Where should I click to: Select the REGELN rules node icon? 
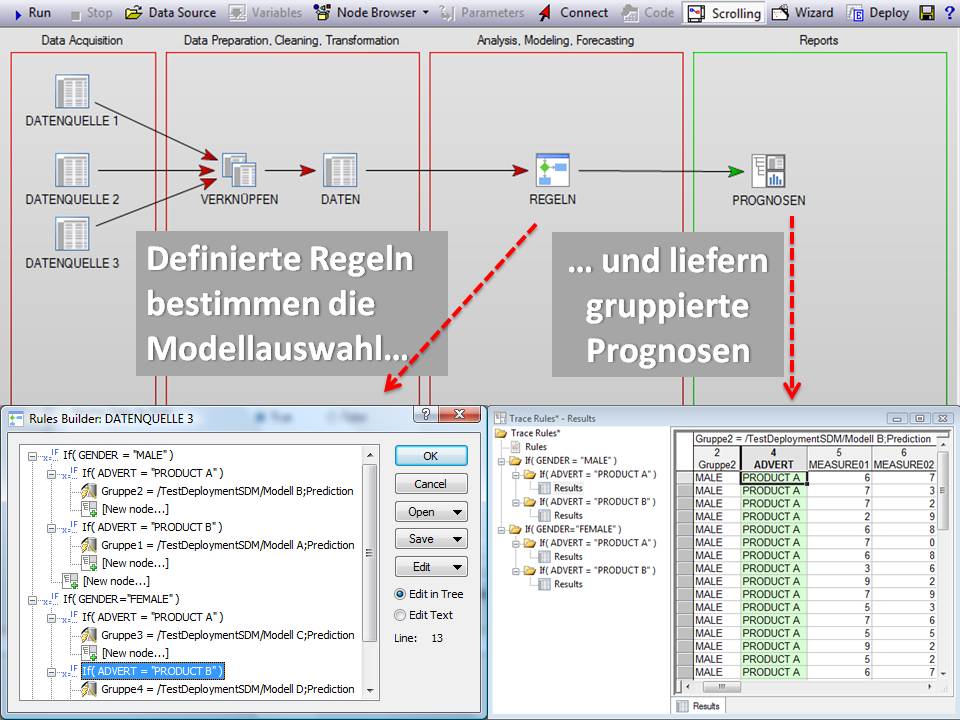[x=552, y=170]
